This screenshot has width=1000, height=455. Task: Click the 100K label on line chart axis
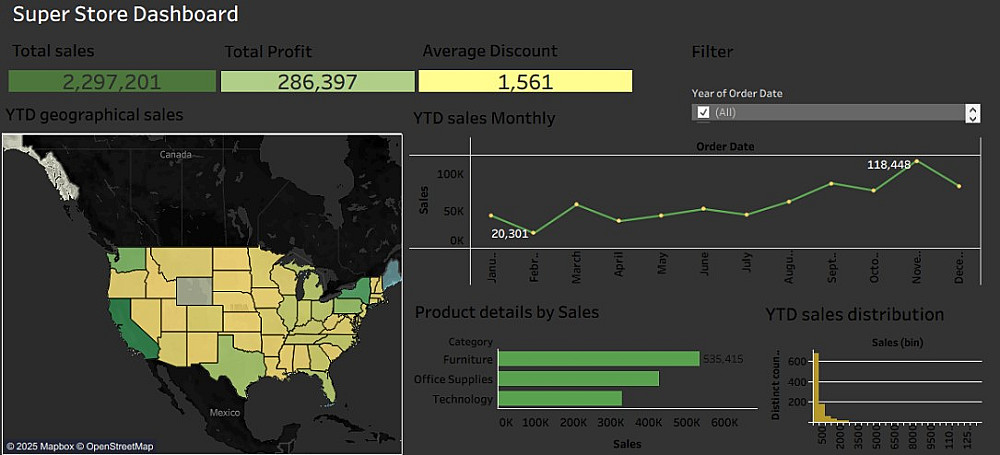(x=450, y=174)
